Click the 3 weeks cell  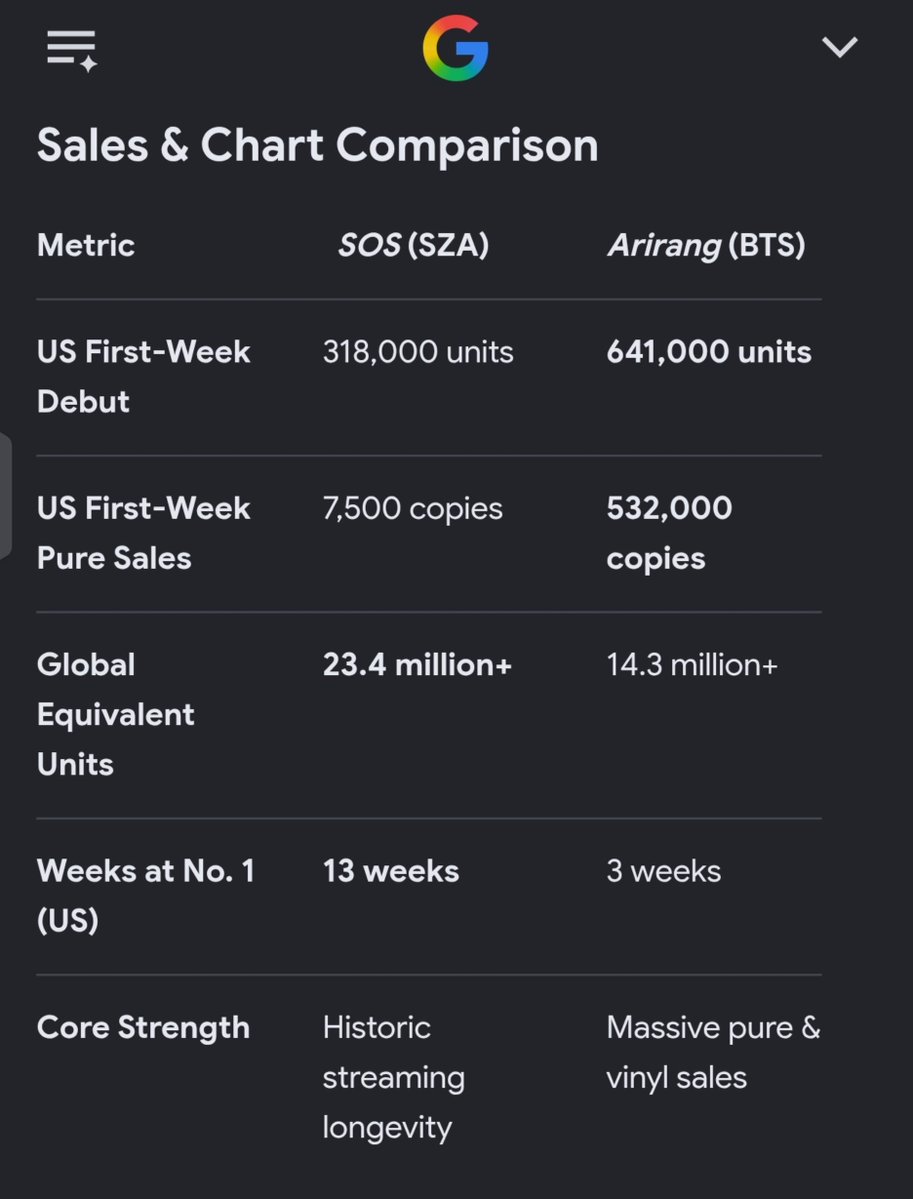(664, 871)
